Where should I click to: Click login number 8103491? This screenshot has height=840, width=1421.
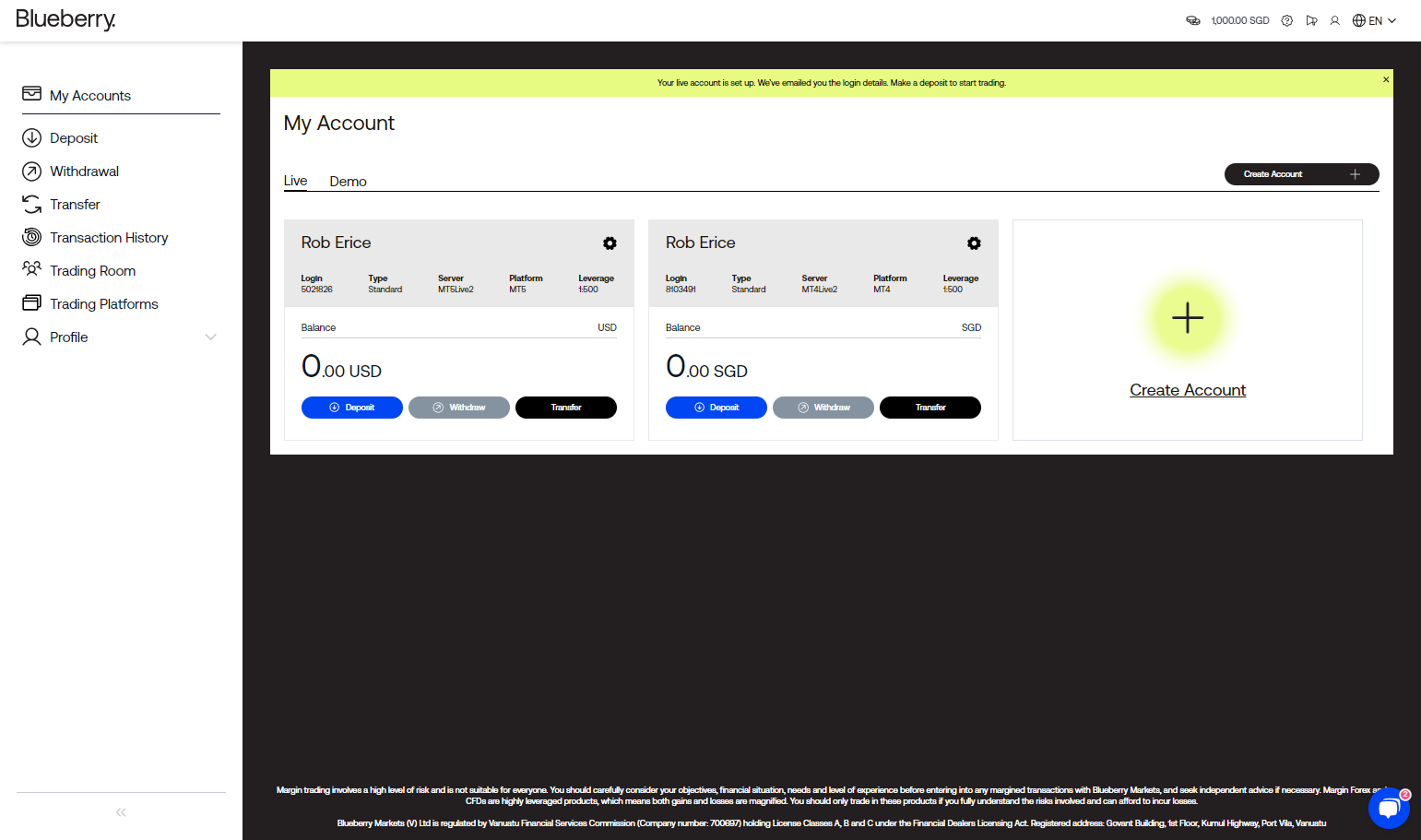coord(681,290)
